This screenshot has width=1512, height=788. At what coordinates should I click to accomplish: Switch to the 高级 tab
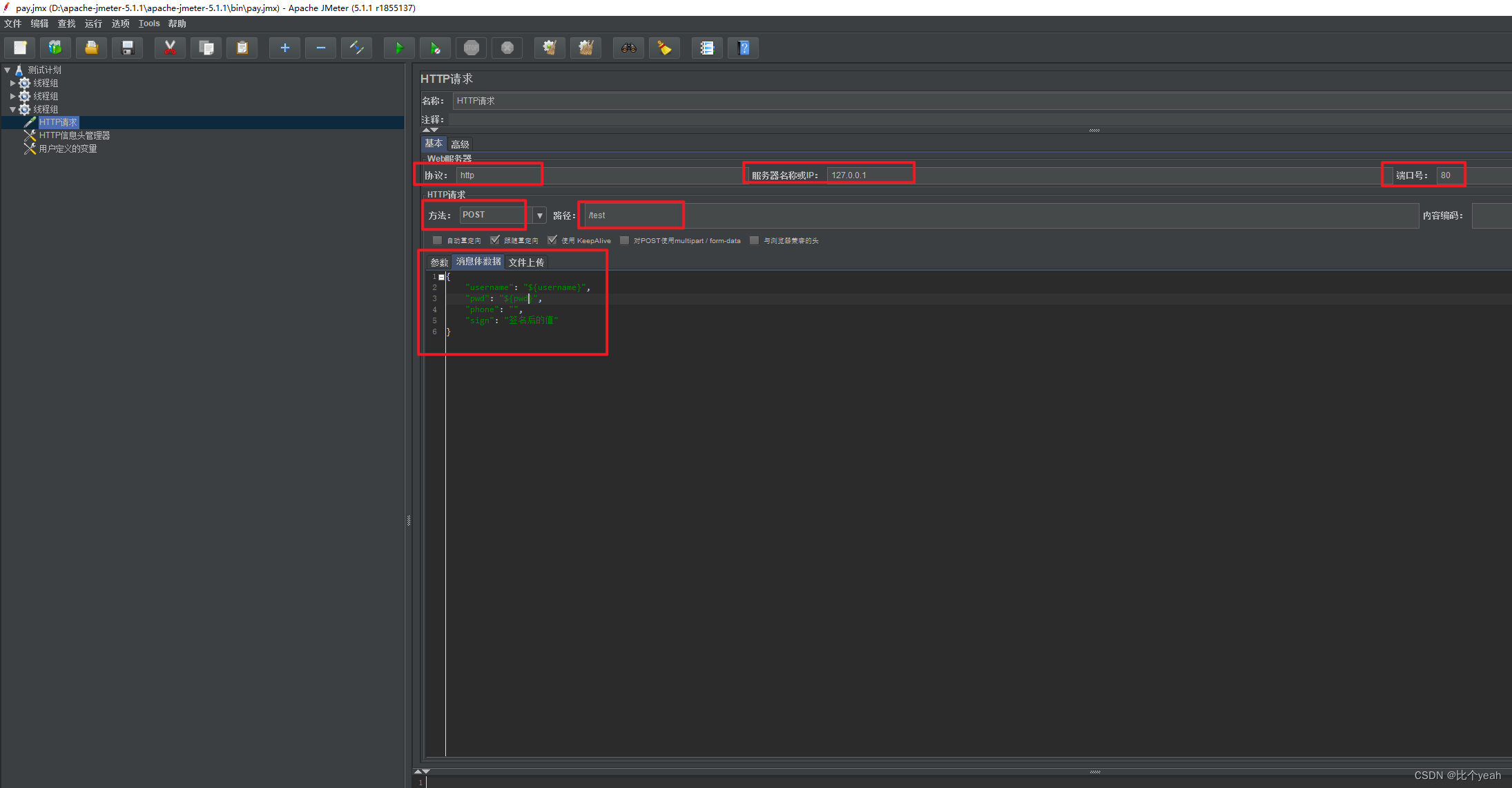[460, 144]
